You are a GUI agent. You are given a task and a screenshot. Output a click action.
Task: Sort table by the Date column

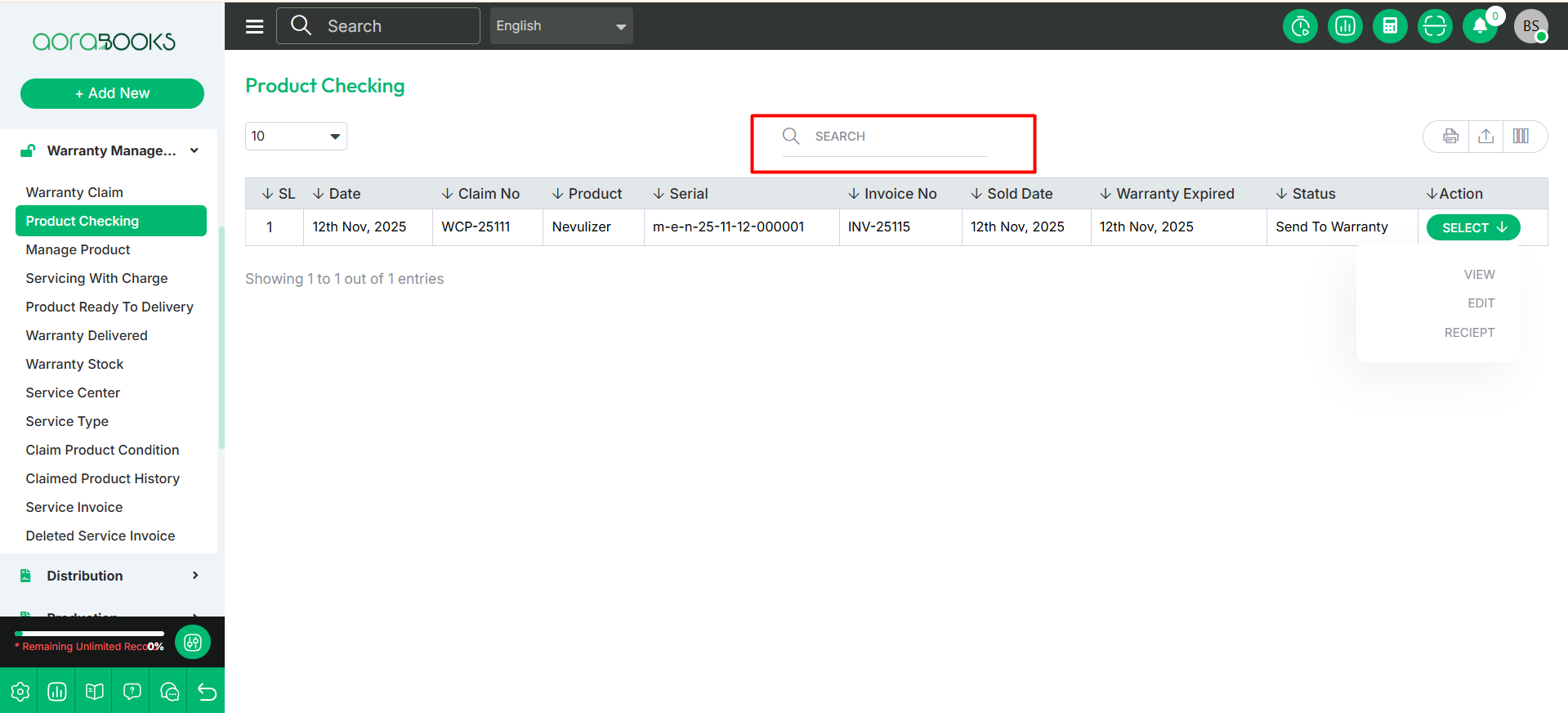coord(337,194)
